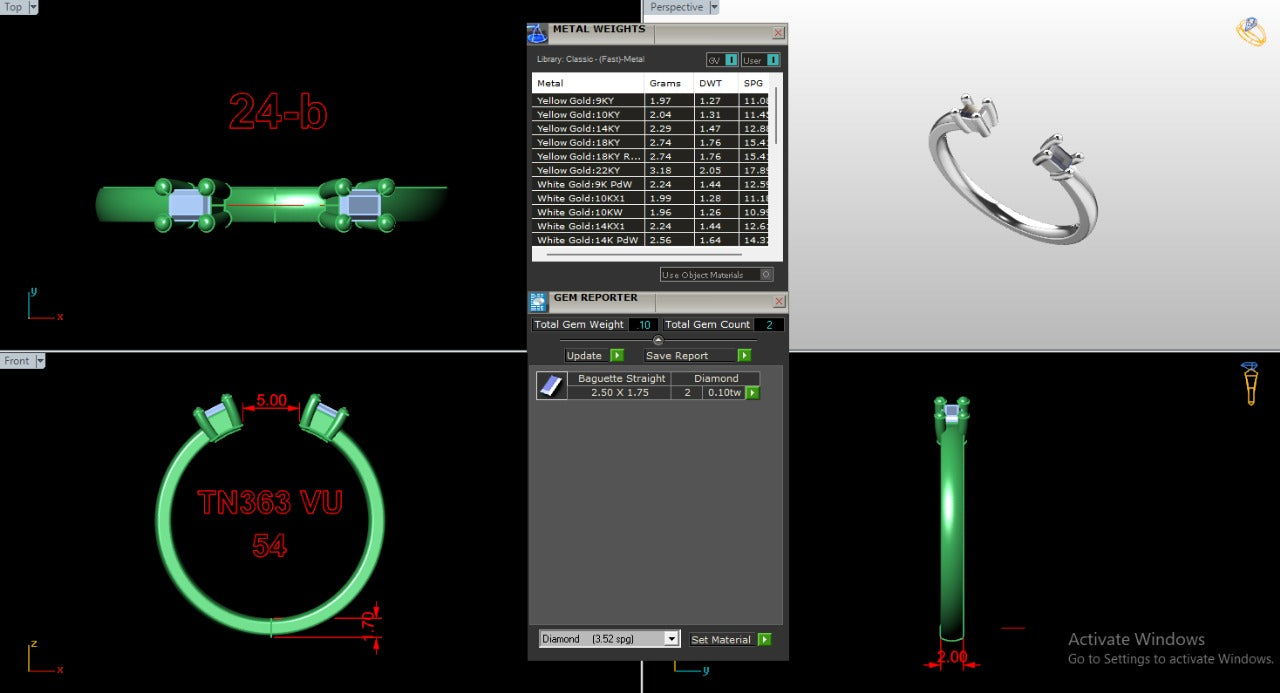
Task: Click the Update button
Action: point(587,355)
